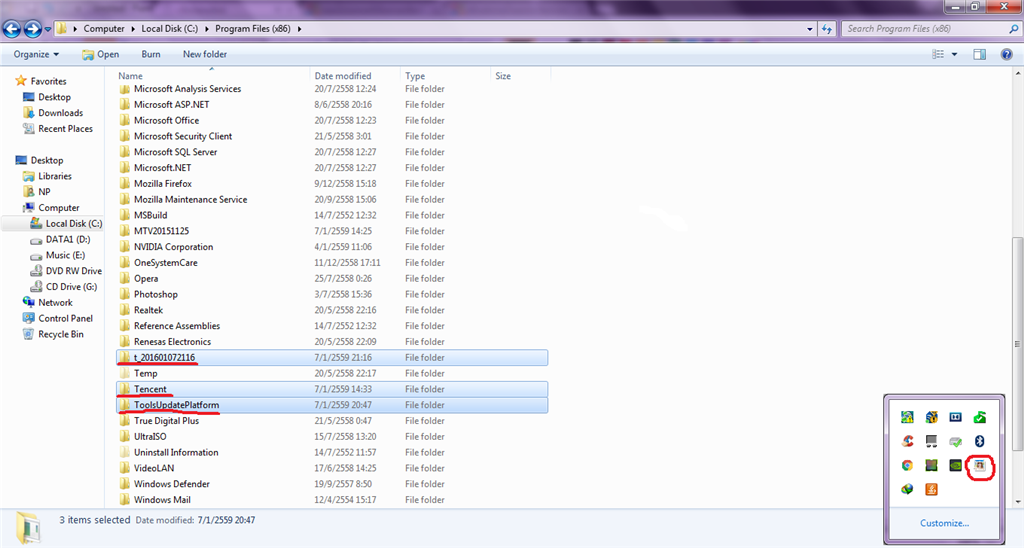Show the preview pane
Screen dimensions: 1024x548
[980, 54]
